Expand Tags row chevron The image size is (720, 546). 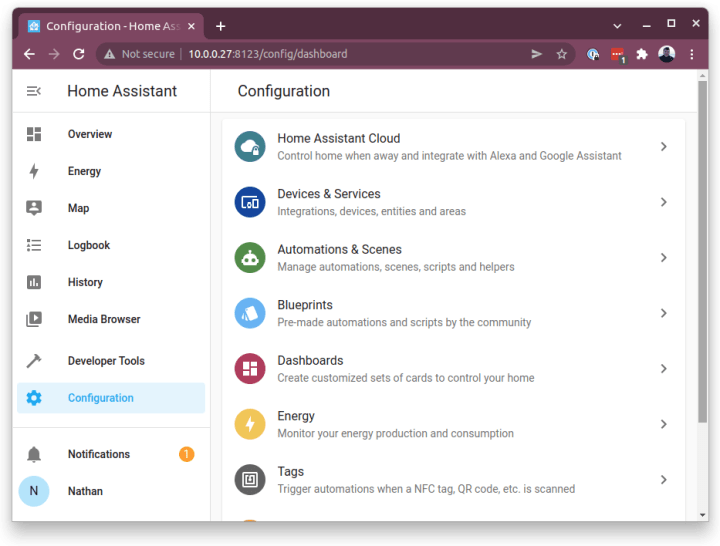(x=664, y=479)
